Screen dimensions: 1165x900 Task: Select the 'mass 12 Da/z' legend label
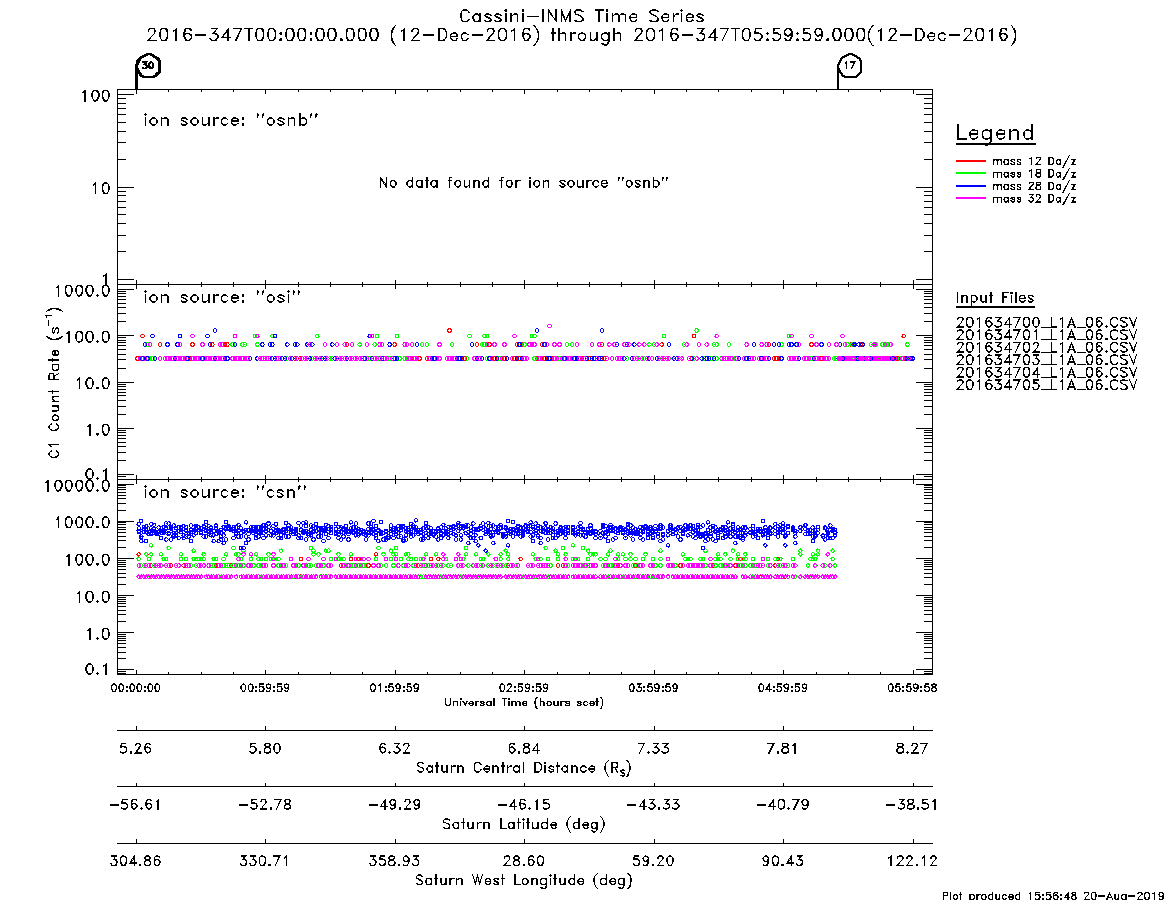pyautogui.click(x=1034, y=161)
